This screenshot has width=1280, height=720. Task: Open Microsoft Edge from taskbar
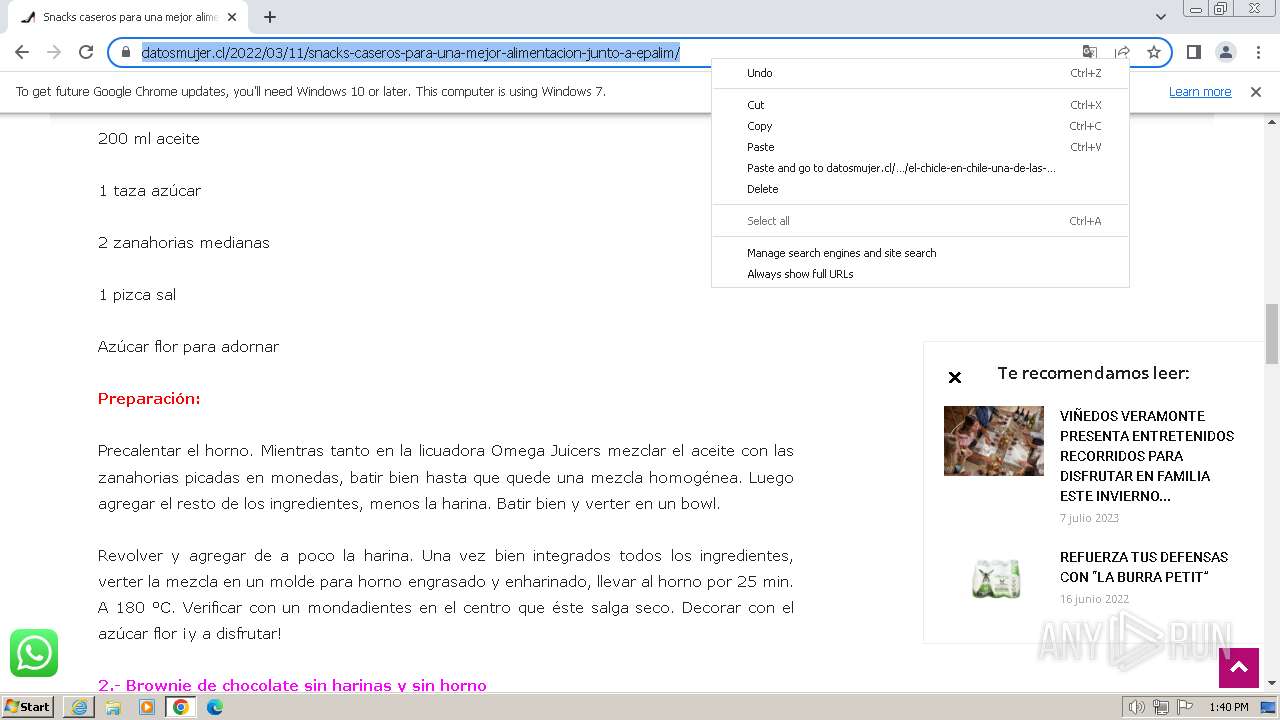coord(215,707)
